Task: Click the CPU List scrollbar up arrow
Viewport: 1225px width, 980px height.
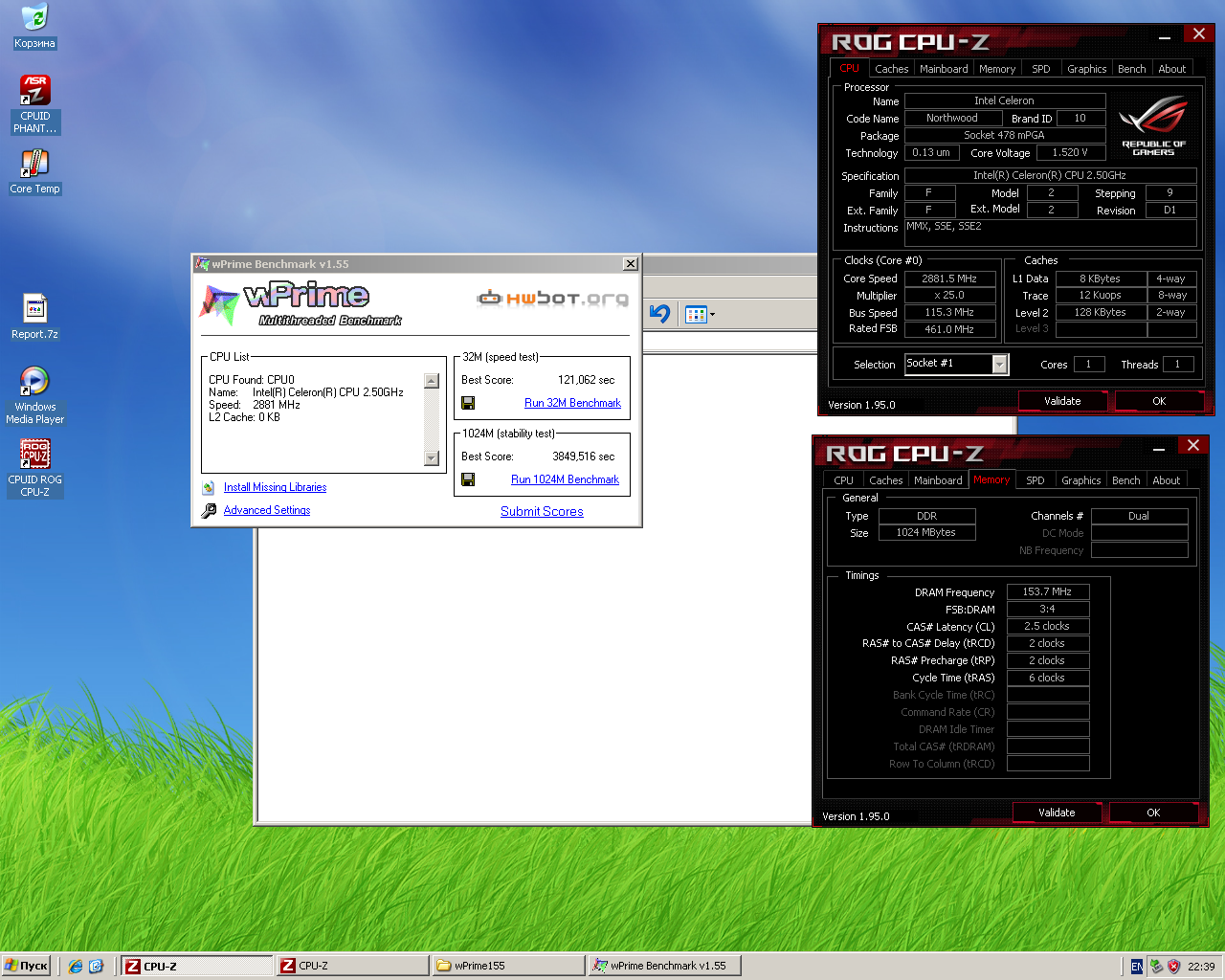Action: pyautogui.click(x=432, y=381)
